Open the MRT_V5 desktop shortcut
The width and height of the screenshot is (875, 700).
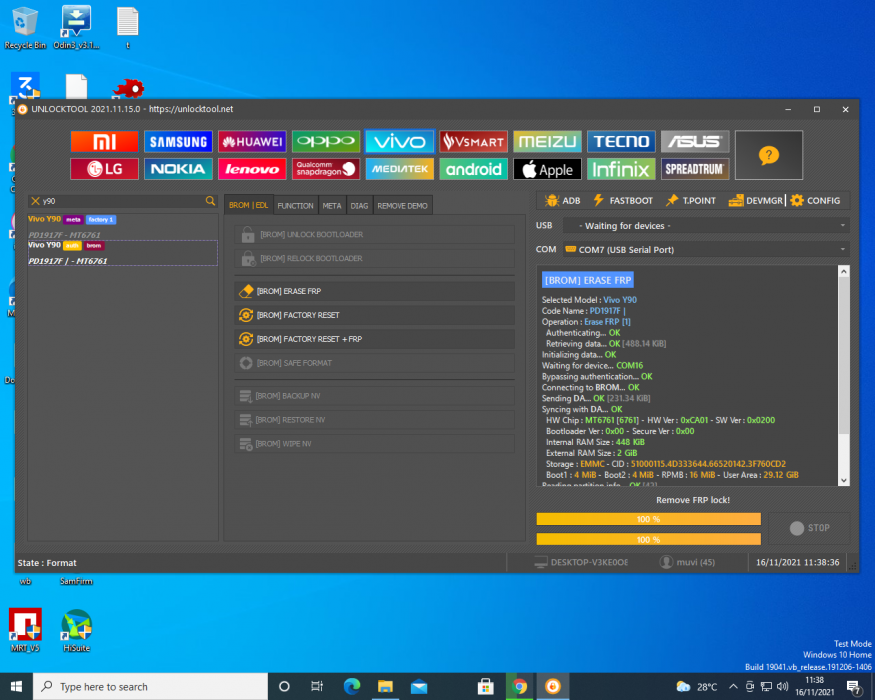click(25, 630)
